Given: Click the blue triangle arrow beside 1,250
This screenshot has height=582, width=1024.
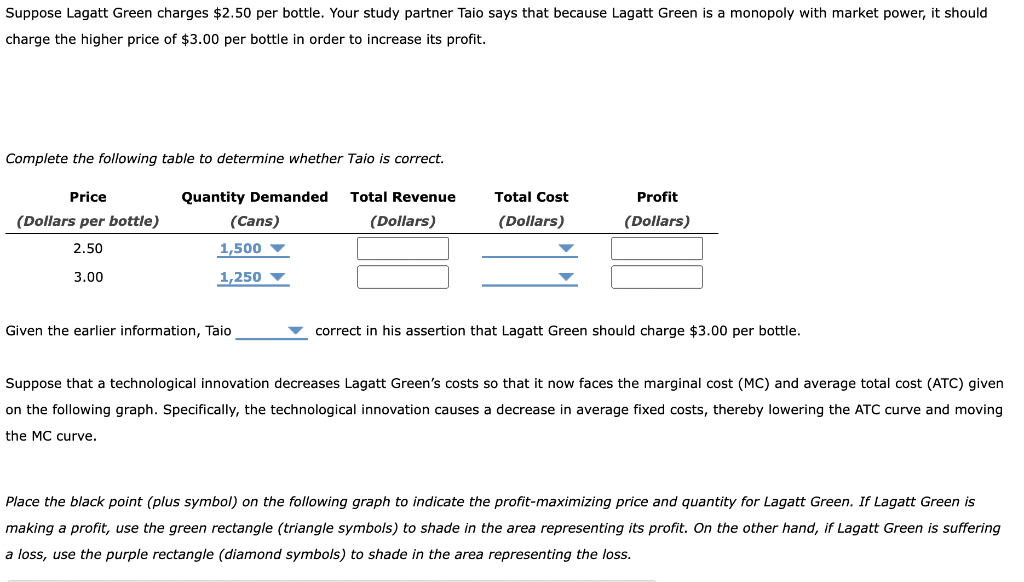Looking at the screenshot, I should [x=275, y=277].
